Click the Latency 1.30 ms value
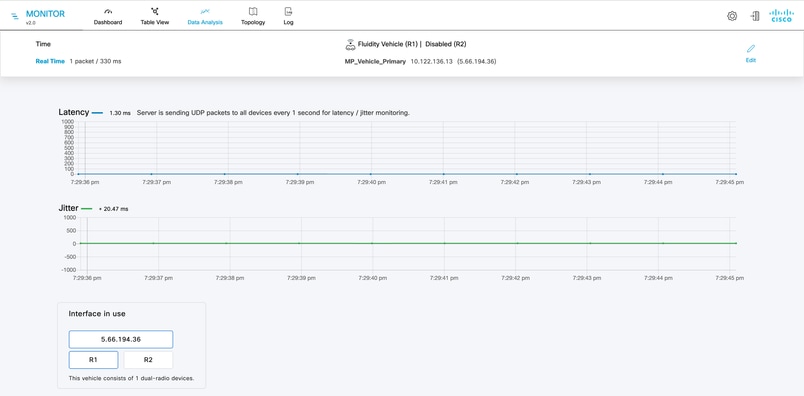 (x=120, y=113)
